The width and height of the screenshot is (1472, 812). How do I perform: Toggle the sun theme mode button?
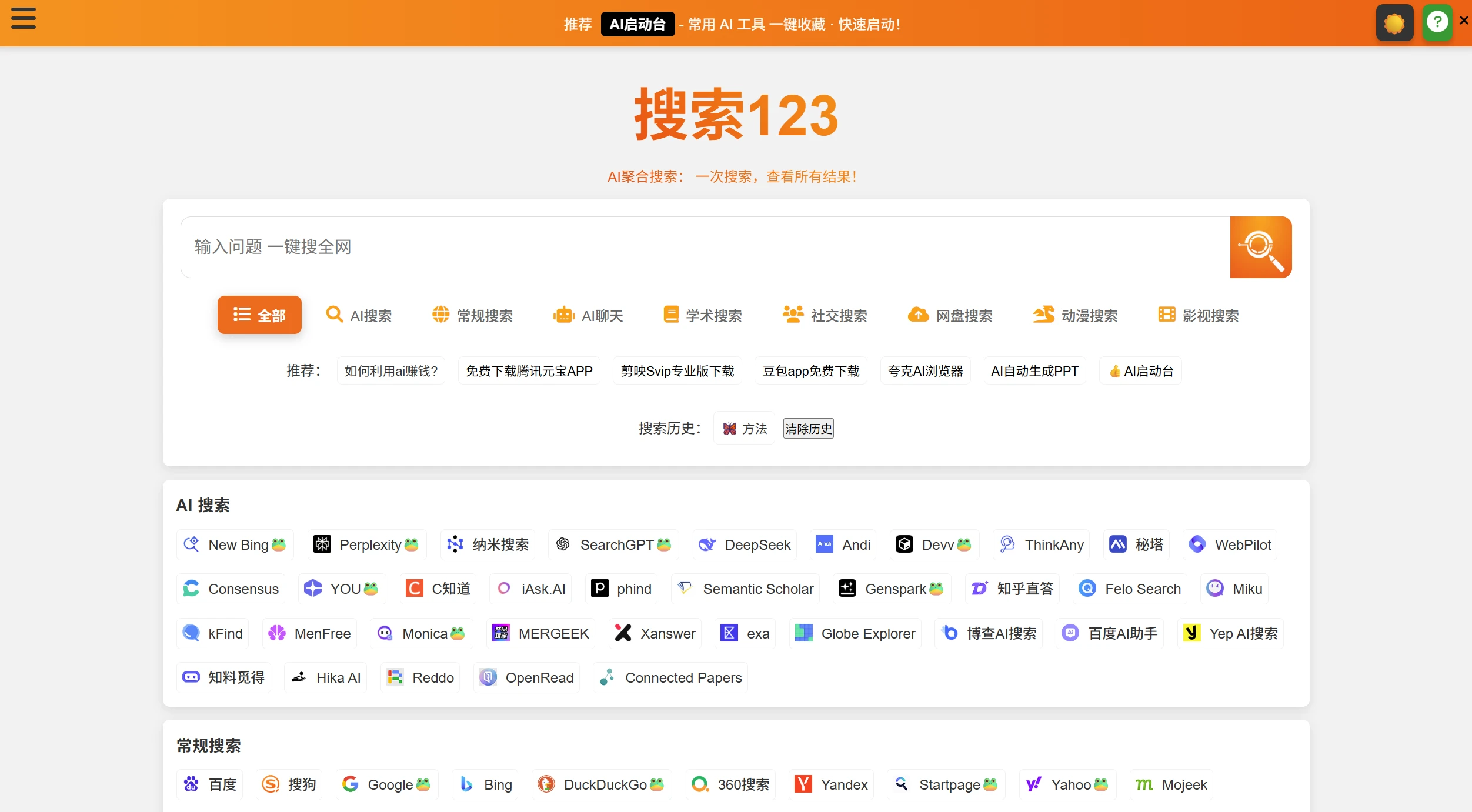tap(1394, 23)
